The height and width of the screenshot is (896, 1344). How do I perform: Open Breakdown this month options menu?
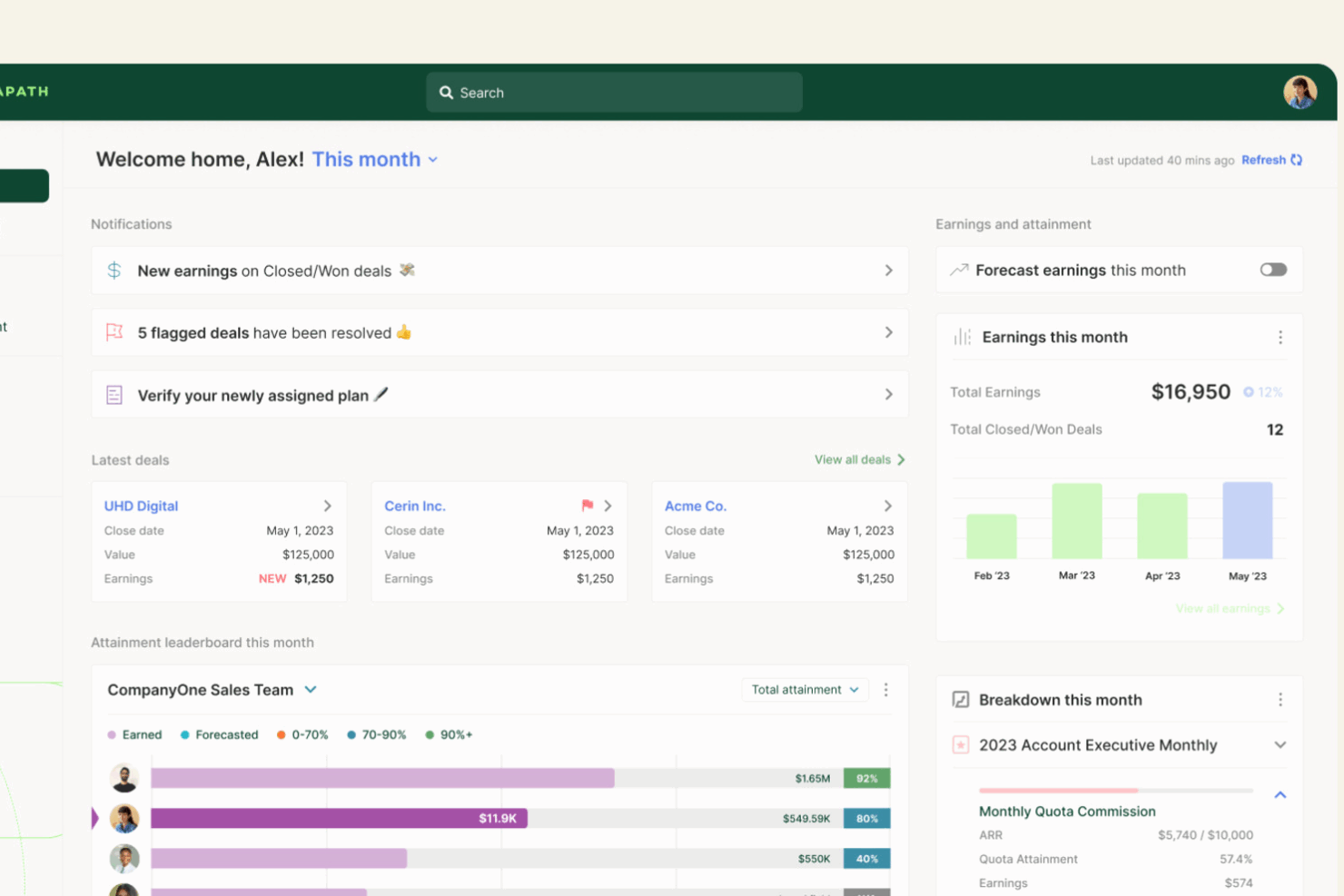(1280, 700)
